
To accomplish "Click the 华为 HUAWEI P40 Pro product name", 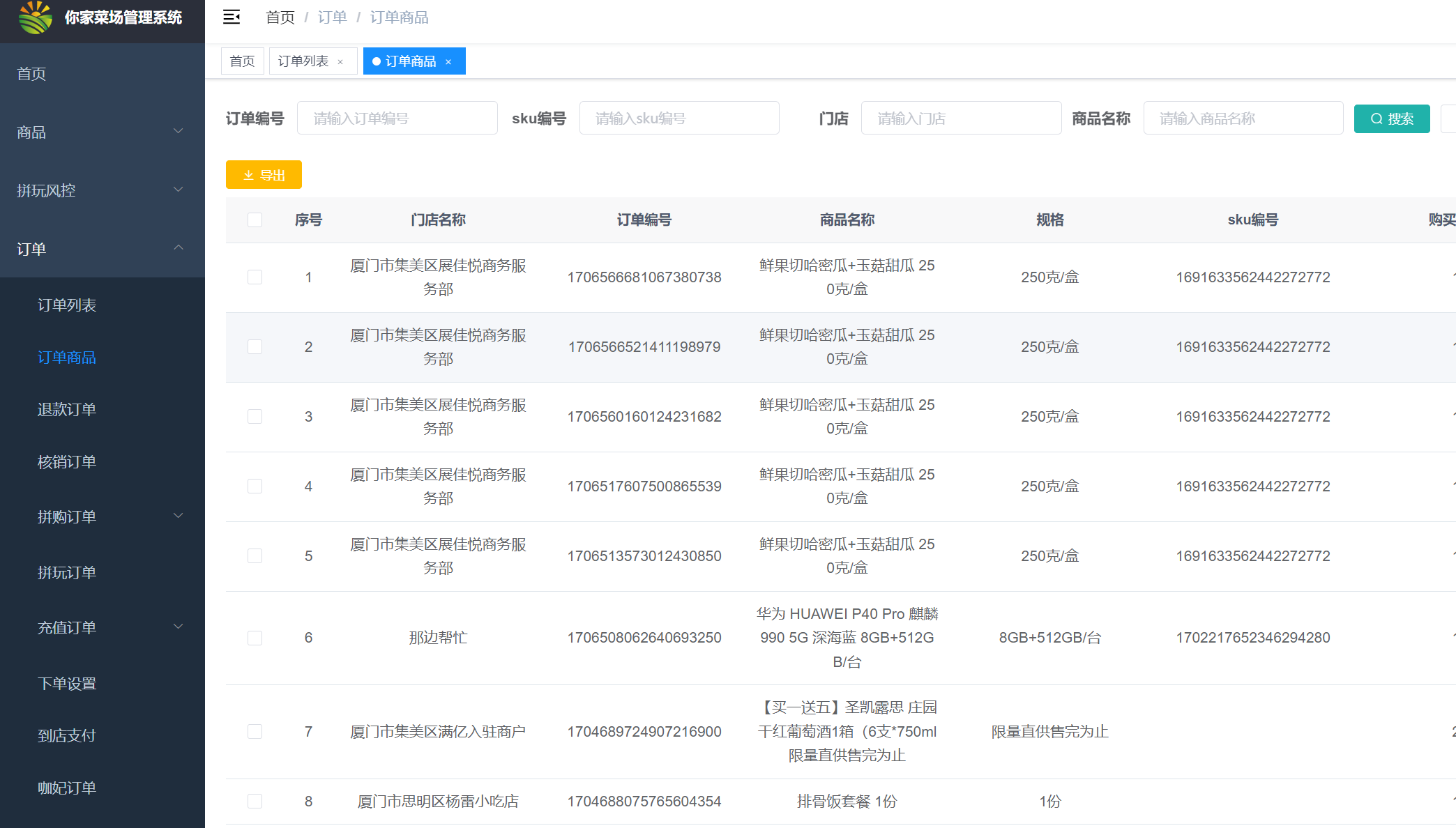I will 847,638.
